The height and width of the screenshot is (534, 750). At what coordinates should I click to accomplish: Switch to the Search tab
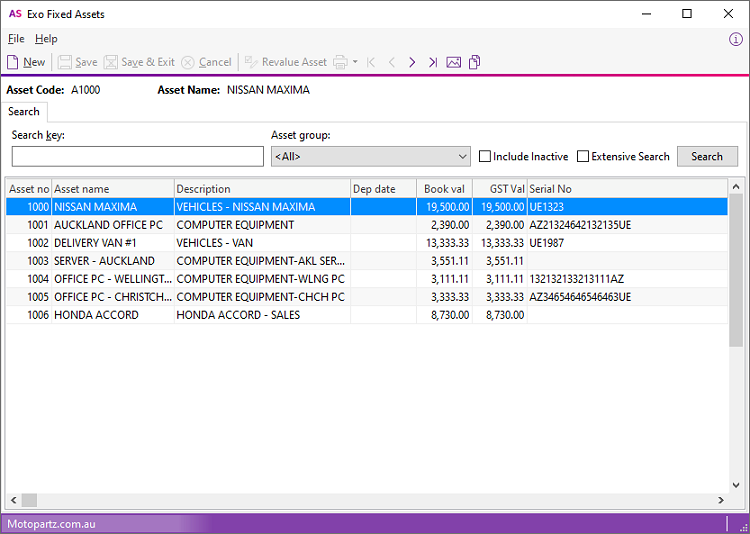[x=24, y=112]
